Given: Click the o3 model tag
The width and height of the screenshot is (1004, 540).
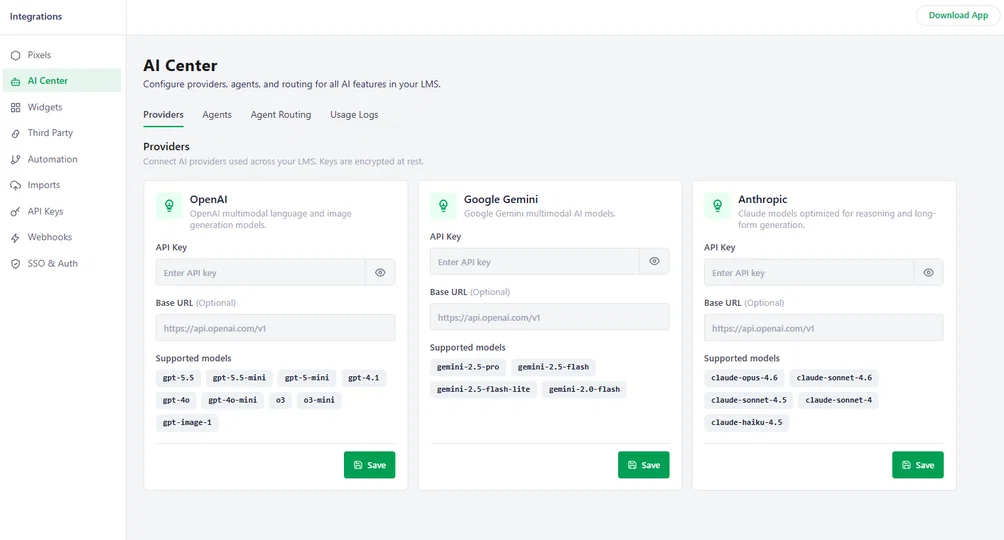Looking at the screenshot, I should point(280,400).
